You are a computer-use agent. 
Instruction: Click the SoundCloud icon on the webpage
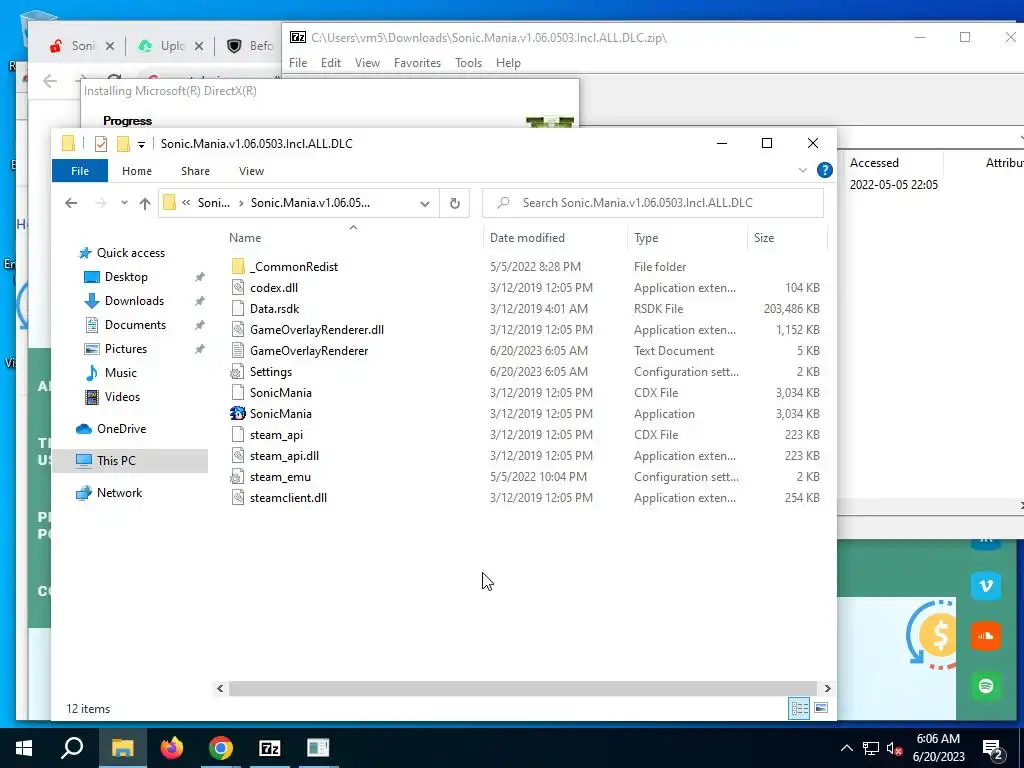pos(985,635)
